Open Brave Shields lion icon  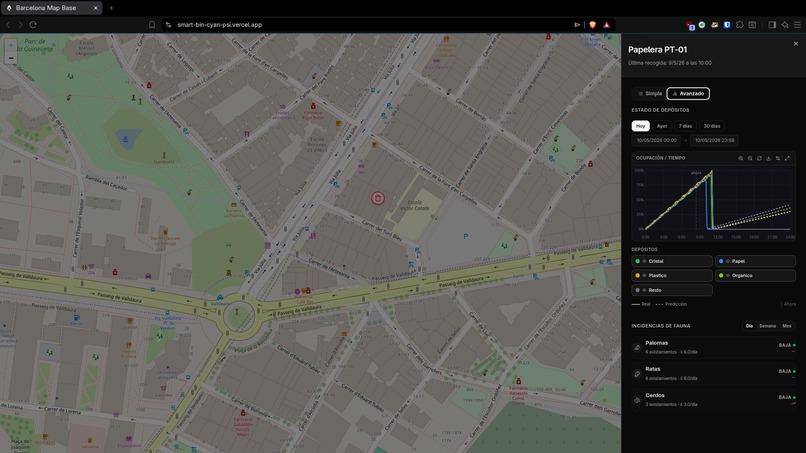tap(593, 25)
